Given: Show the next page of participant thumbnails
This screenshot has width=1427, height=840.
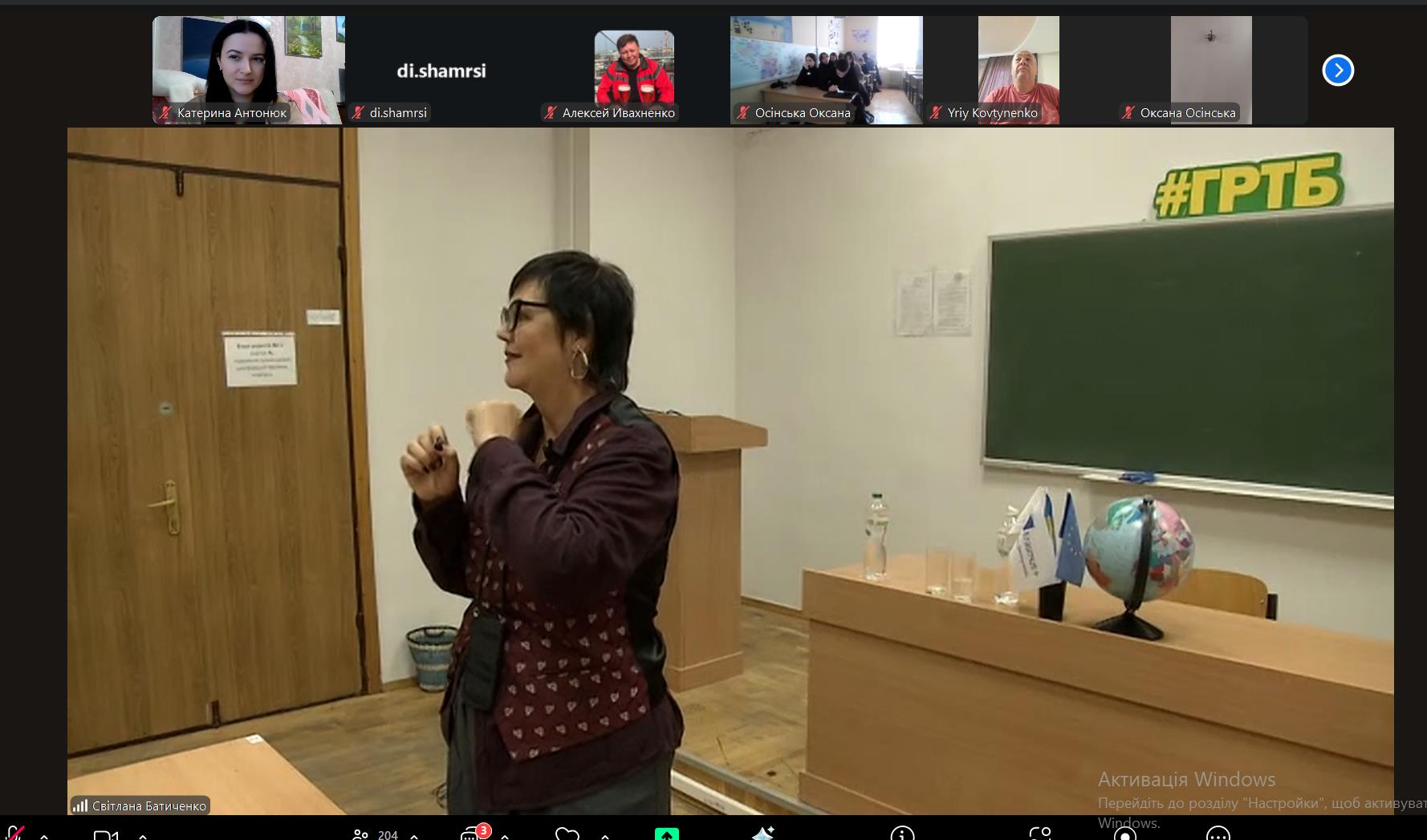Looking at the screenshot, I should click(1338, 70).
